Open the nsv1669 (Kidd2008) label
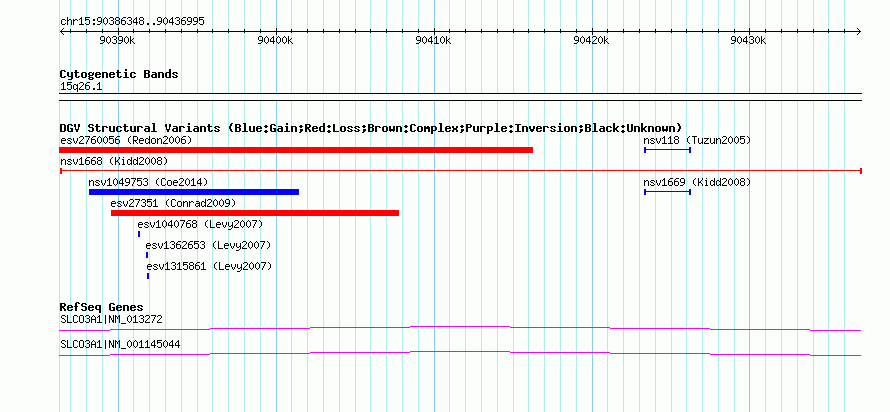This screenshot has height=412, width=890. 697,182
